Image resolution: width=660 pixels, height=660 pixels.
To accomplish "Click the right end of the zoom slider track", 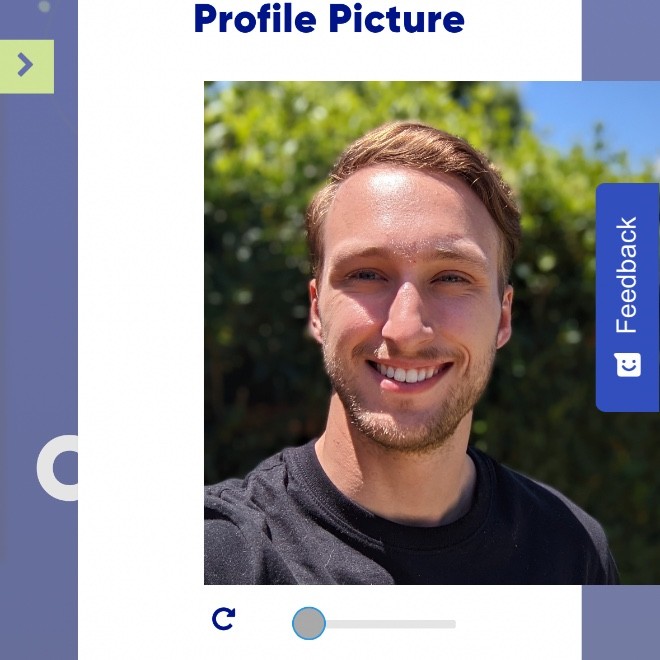I will [x=451, y=624].
